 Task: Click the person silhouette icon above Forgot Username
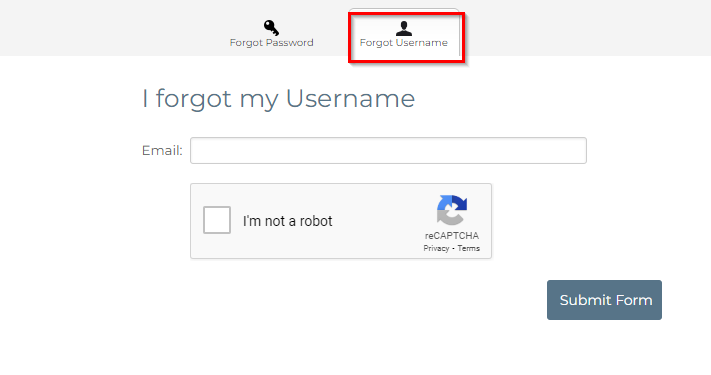point(404,28)
